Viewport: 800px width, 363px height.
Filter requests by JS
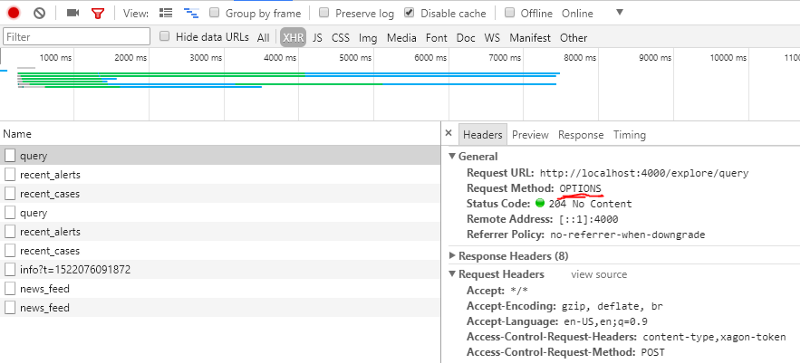[x=317, y=38]
